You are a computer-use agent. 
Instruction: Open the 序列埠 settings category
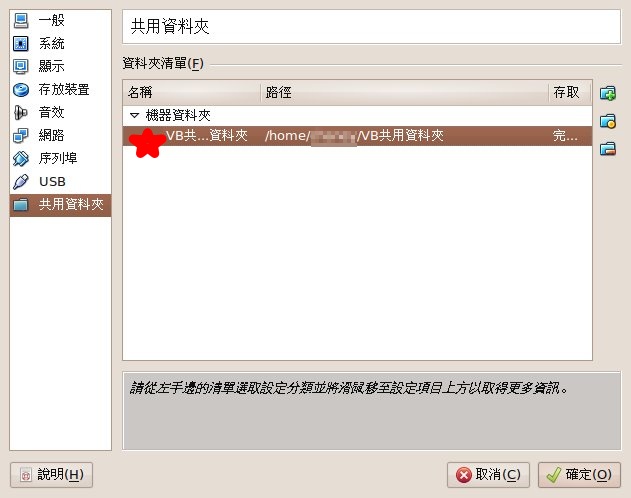click(x=60, y=158)
